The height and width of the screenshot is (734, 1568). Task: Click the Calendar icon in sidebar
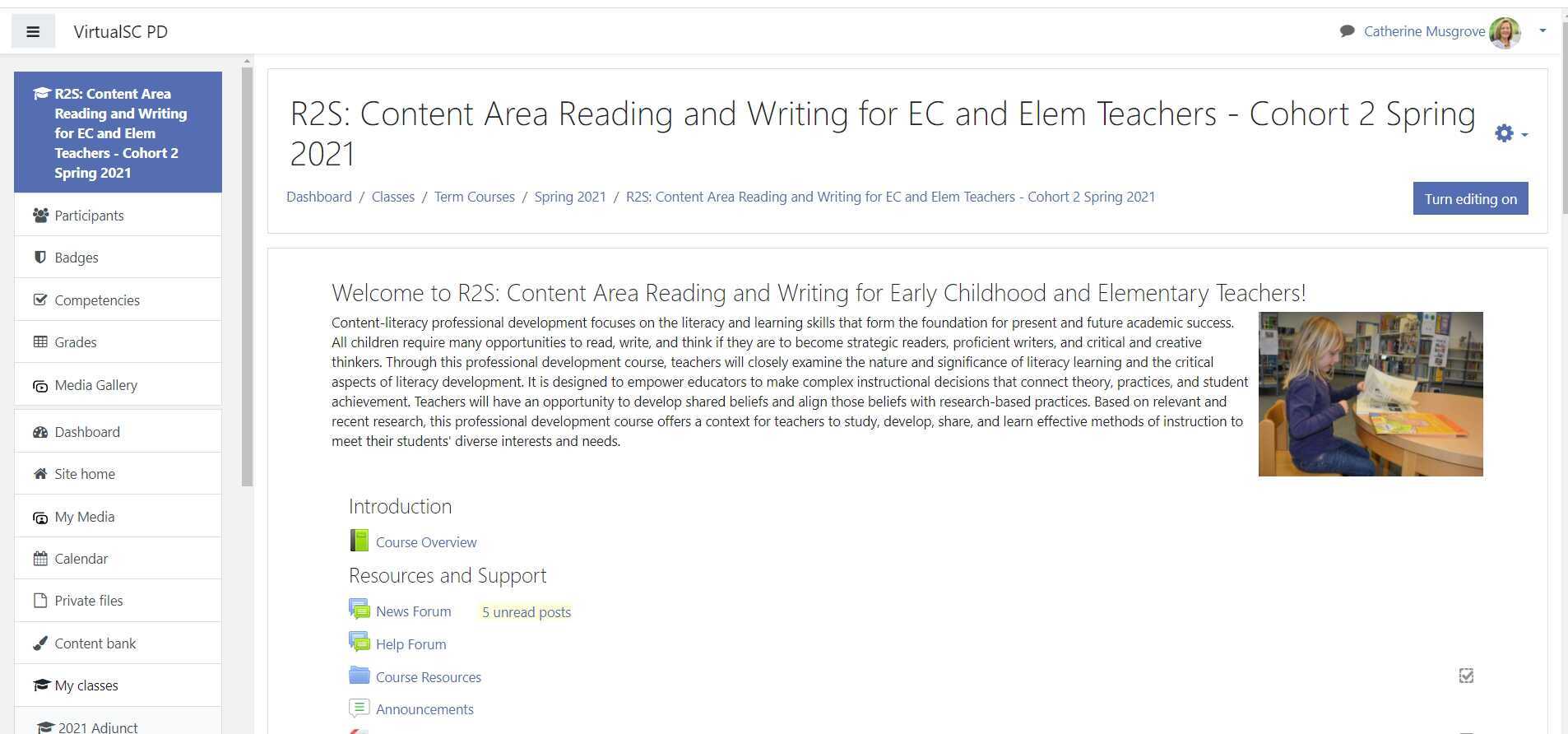tap(39, 559)
